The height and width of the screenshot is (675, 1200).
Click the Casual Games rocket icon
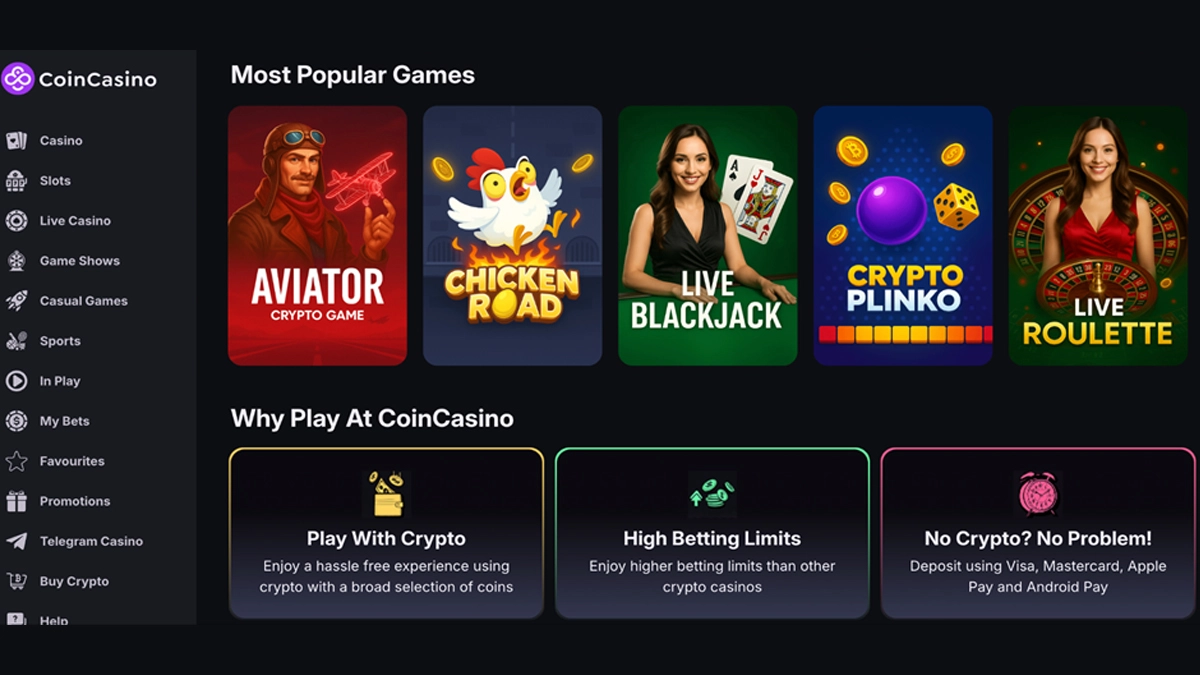[16, 301]
